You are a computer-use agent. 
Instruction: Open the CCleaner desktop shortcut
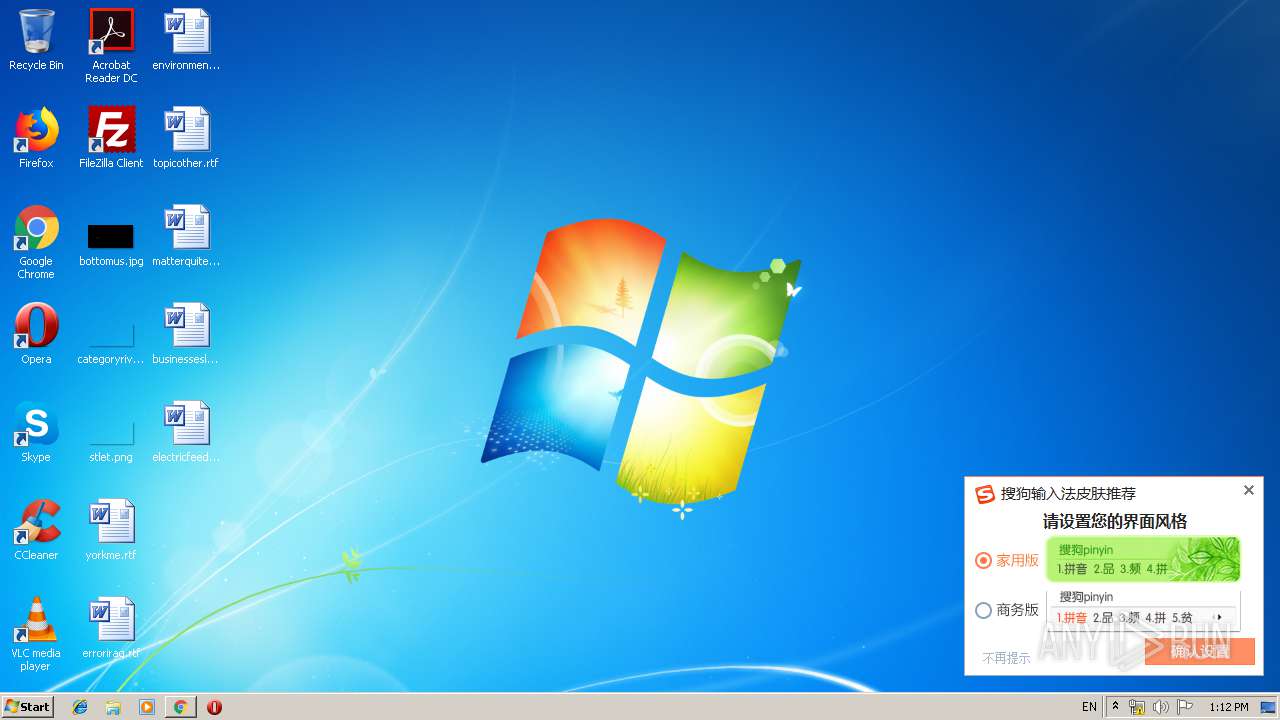click(x=36, y=530)
